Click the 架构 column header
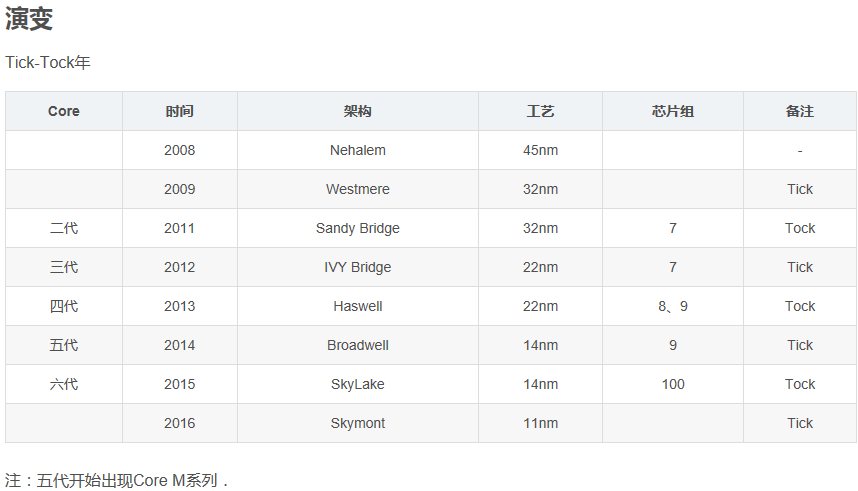 tap(357, 111)
